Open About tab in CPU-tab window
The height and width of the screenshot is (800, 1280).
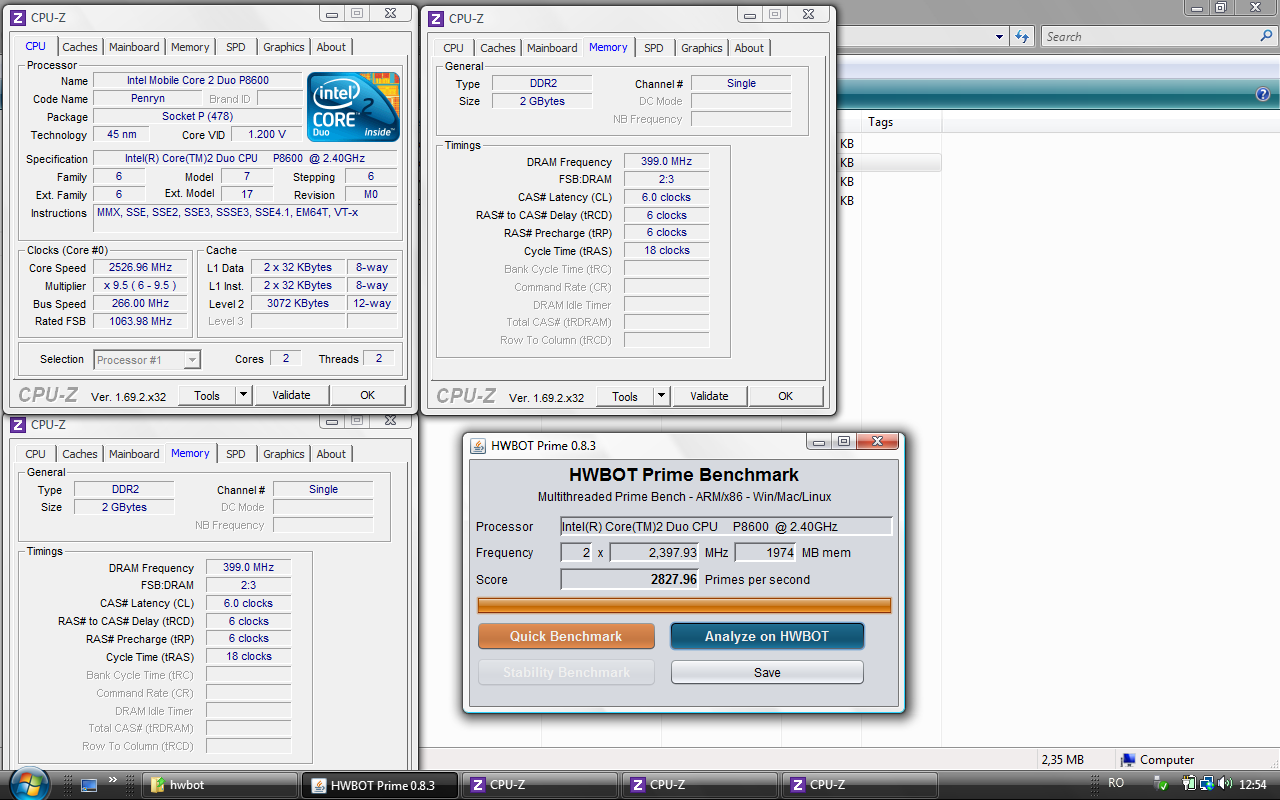click(331, 47)
